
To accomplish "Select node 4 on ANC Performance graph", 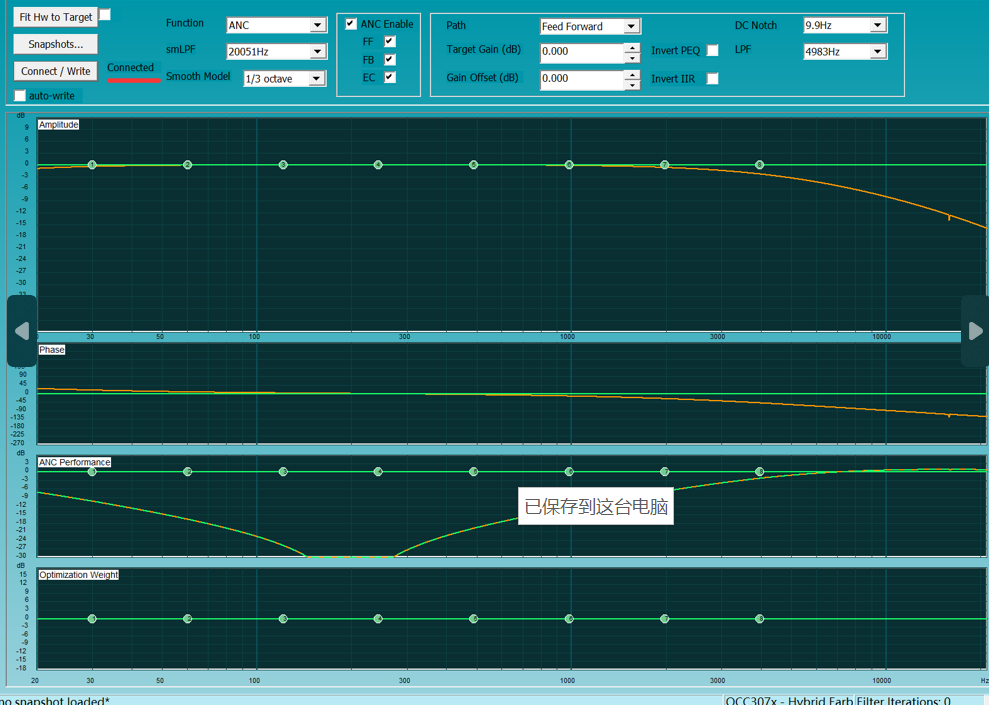I will (378, 472).
